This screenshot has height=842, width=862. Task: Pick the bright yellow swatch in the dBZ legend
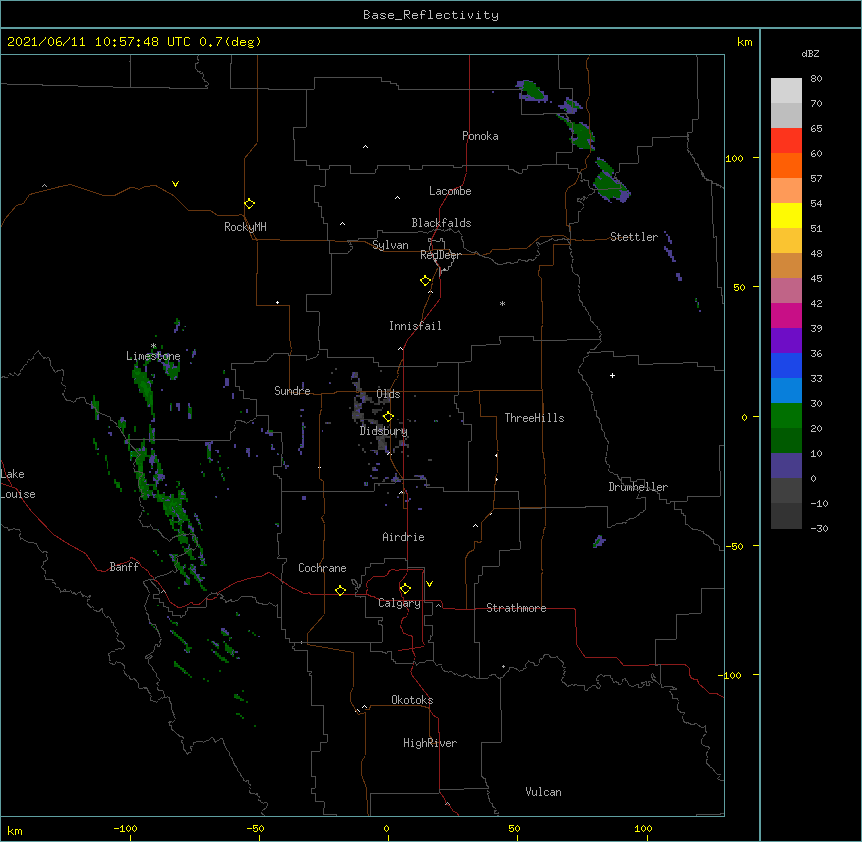click(786, 215)
